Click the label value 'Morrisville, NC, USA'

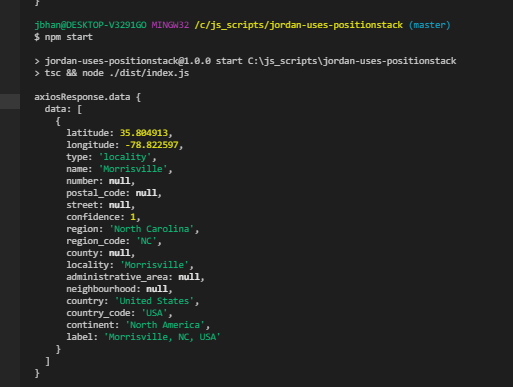(162, 337)
